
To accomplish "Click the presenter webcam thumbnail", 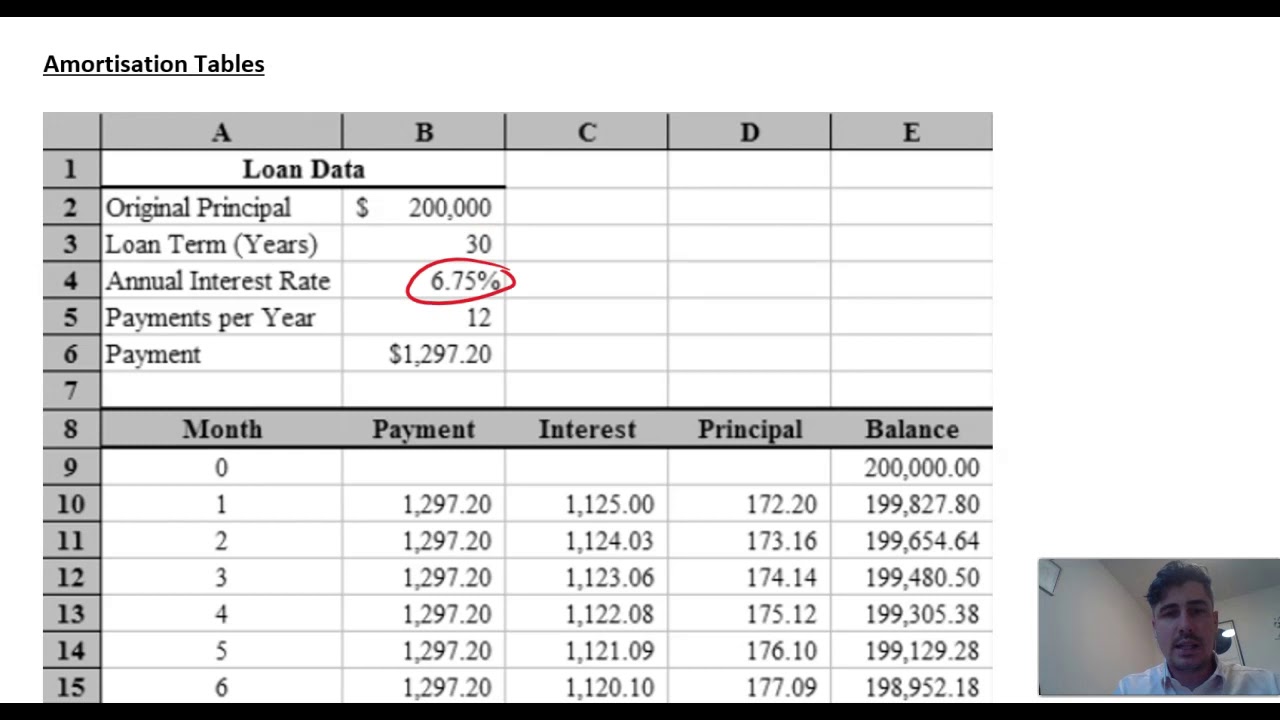I will pyautogui.click(x=1159, y=627).
